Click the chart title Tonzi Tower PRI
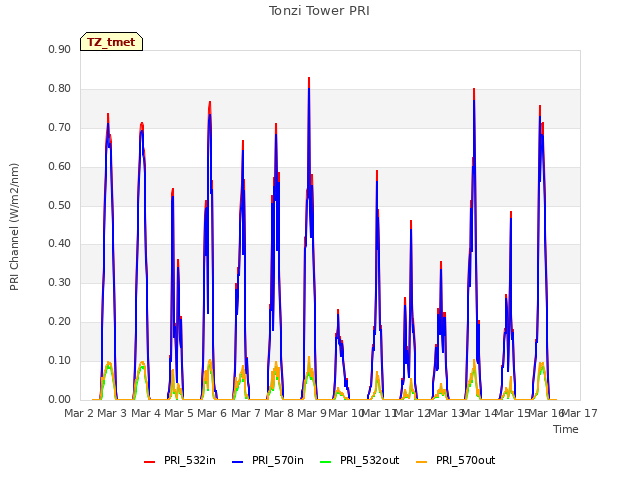 pyautogui.click(x=319, y=11)
